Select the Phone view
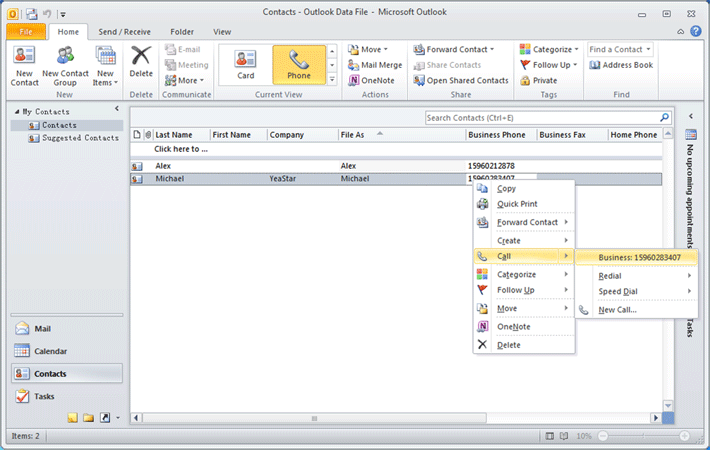Viewport: 710px width, 450px height. (x=299, y=64)
